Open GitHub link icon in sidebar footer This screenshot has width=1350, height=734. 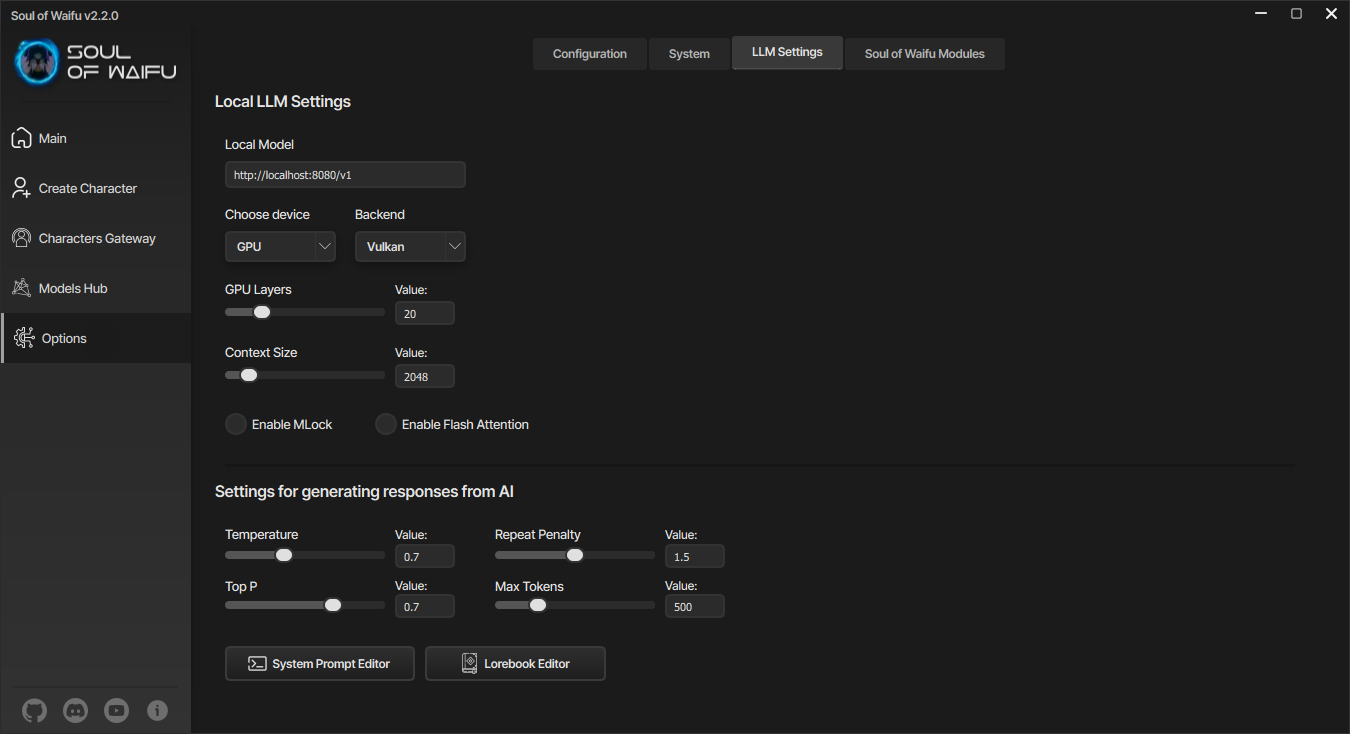point(34,711)
